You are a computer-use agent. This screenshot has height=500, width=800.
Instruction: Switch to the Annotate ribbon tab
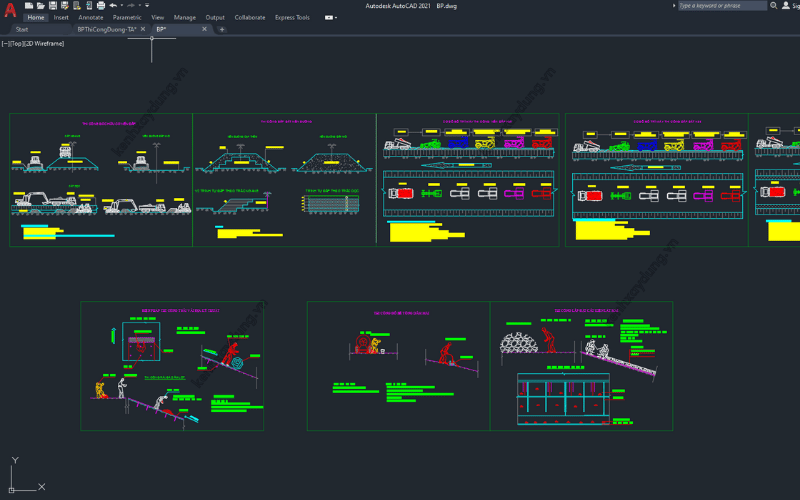(x=90, y=17)
